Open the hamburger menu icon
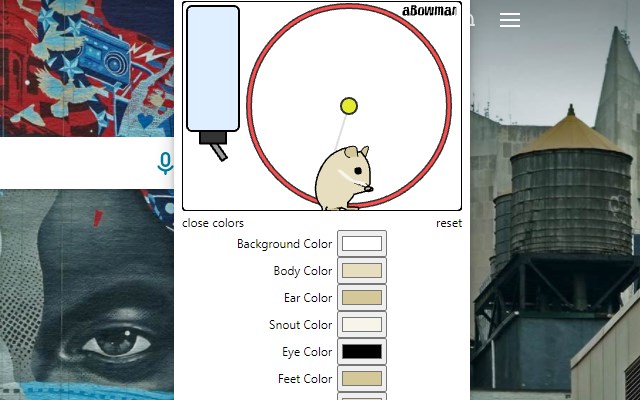This screenshot has height=400, width=640. (510, 20)
